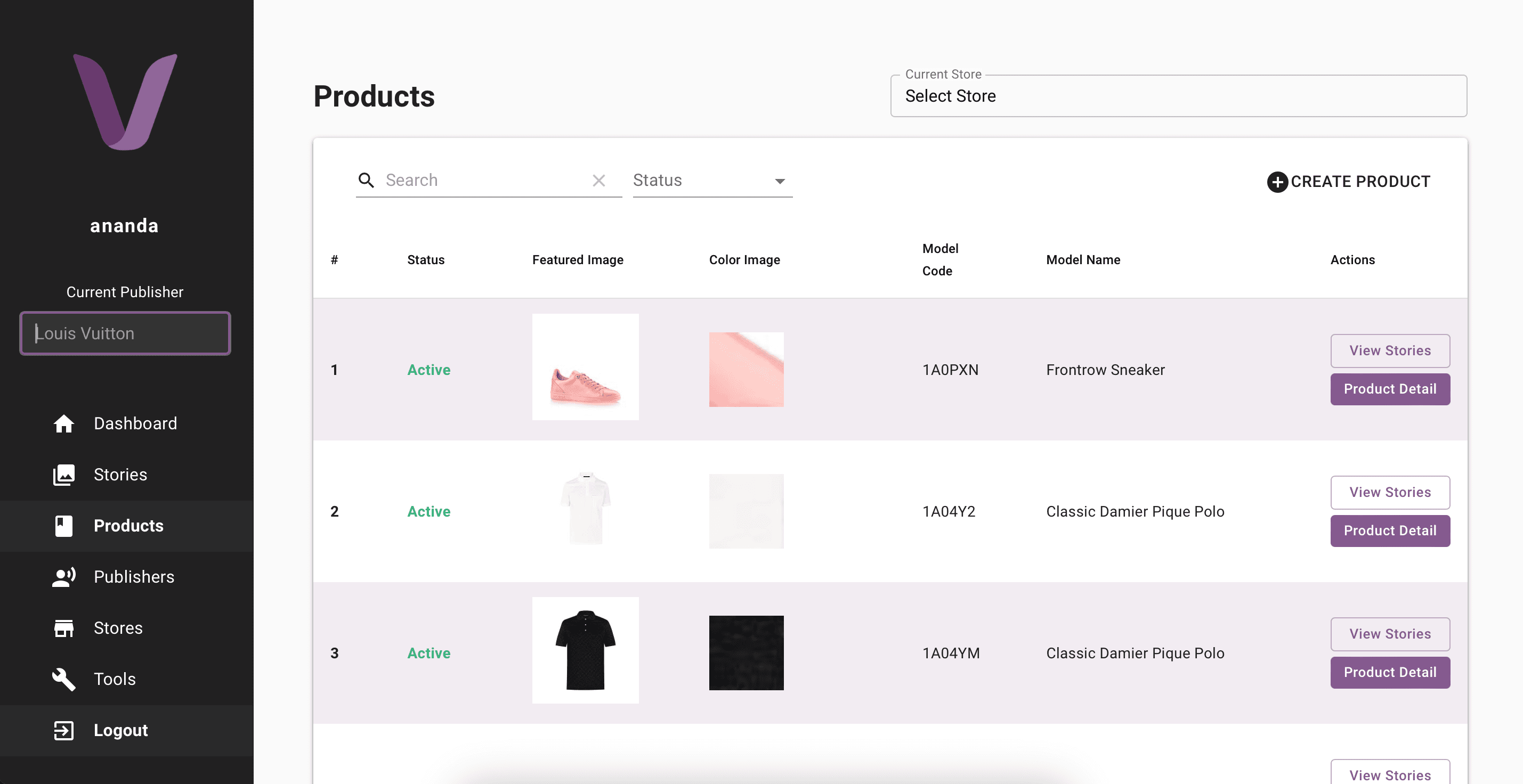The height and width of the screenshot is (784, 1523).
Task: Click the pink color image swatch
Action: pyautogui.click(x=746, y=369)
